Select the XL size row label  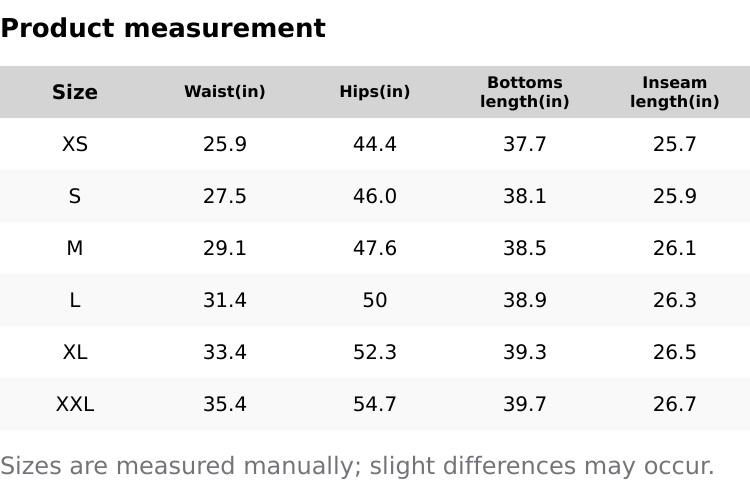point(75,352)
